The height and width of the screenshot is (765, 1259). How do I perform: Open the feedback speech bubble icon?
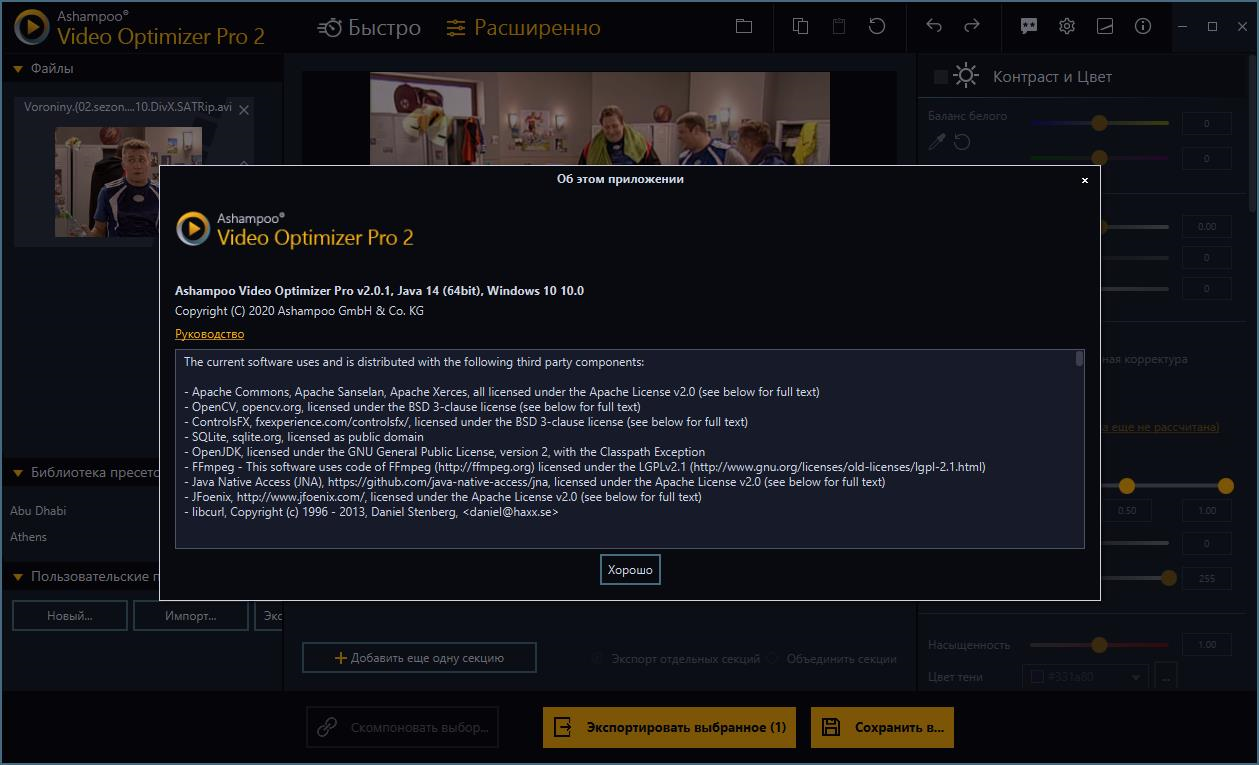1029,27
